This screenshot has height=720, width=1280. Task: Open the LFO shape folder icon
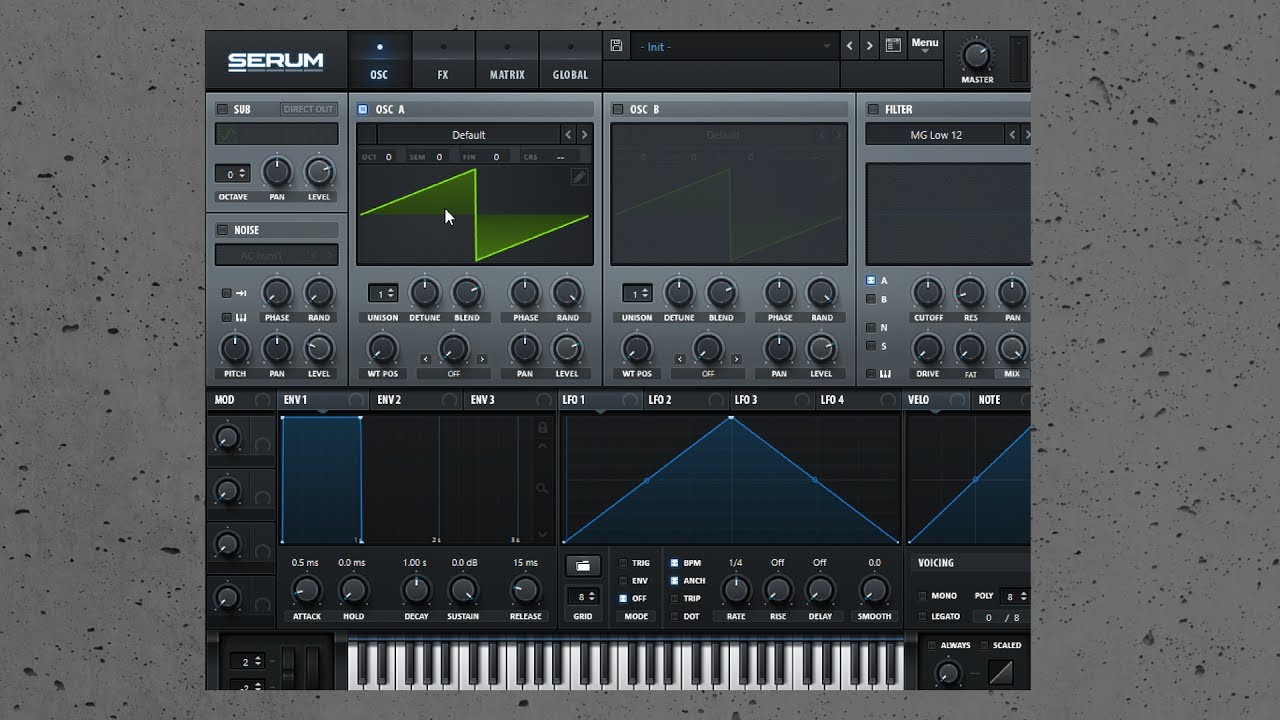coord(583,565)
